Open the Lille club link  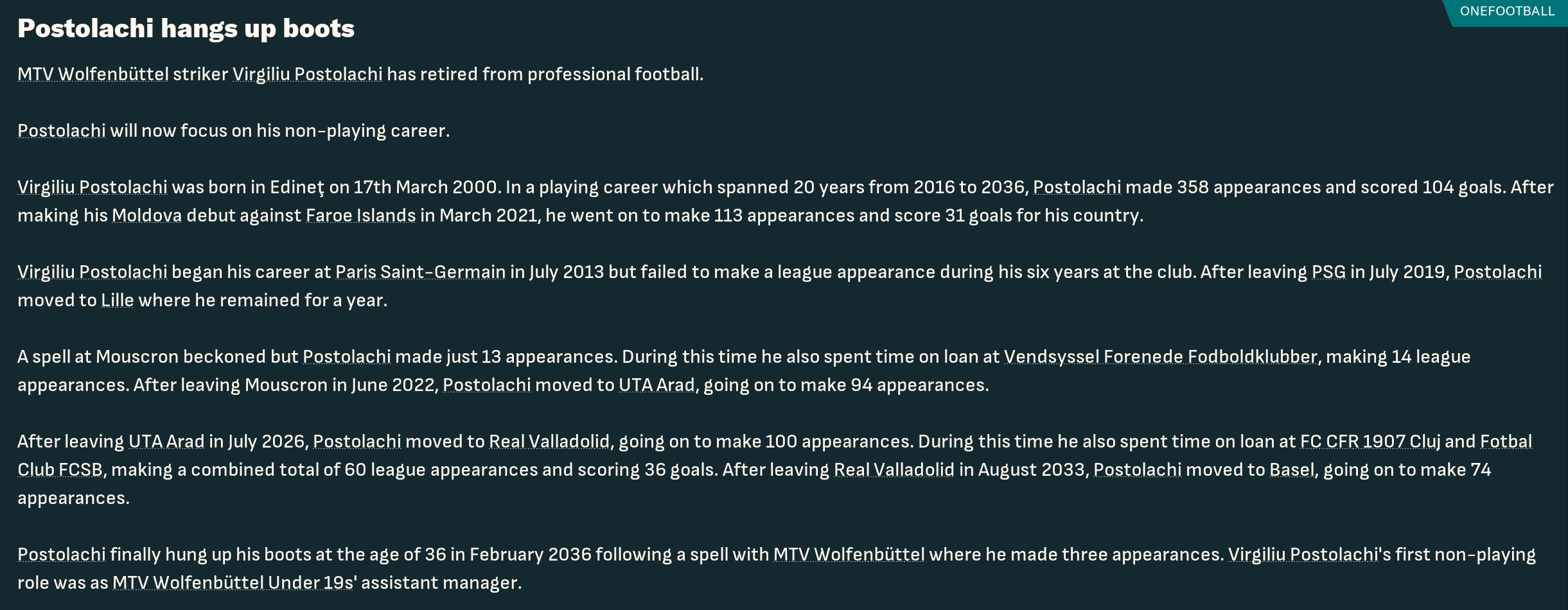(118, 300)
